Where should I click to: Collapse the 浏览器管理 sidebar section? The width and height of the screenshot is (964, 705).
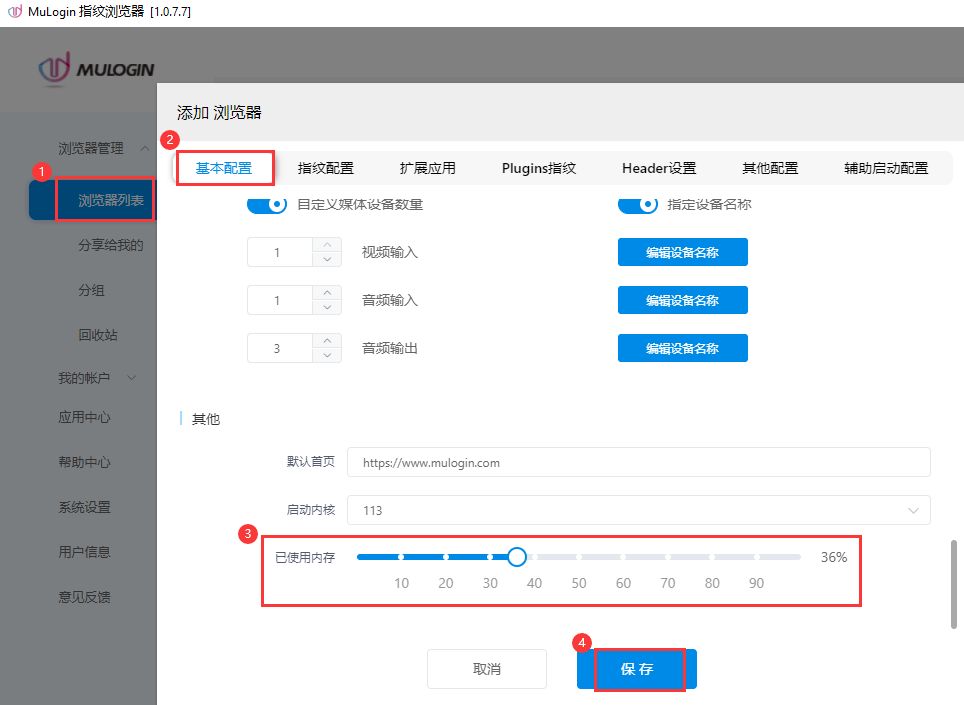click(144, 148)
